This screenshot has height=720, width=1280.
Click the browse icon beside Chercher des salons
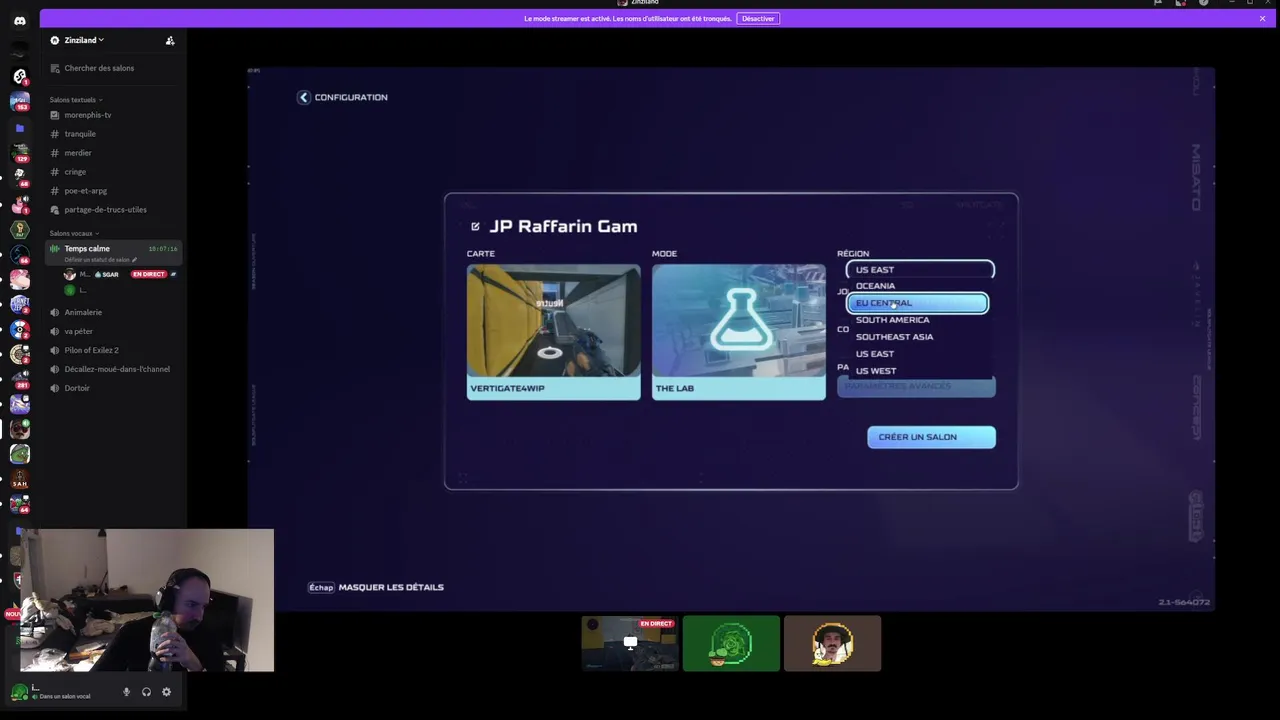click(54, 68)
